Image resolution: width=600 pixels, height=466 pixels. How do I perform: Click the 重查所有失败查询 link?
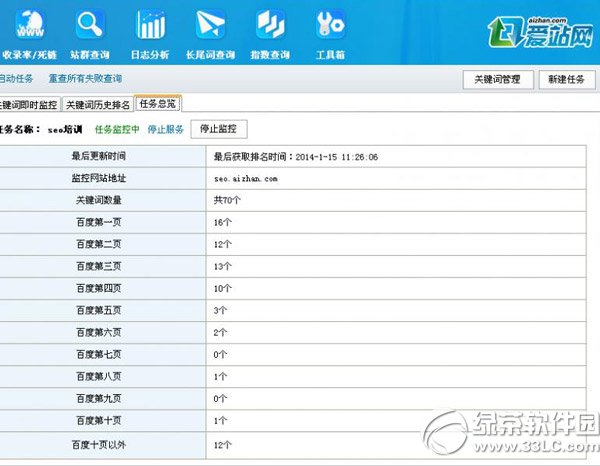tap(85, 78)
